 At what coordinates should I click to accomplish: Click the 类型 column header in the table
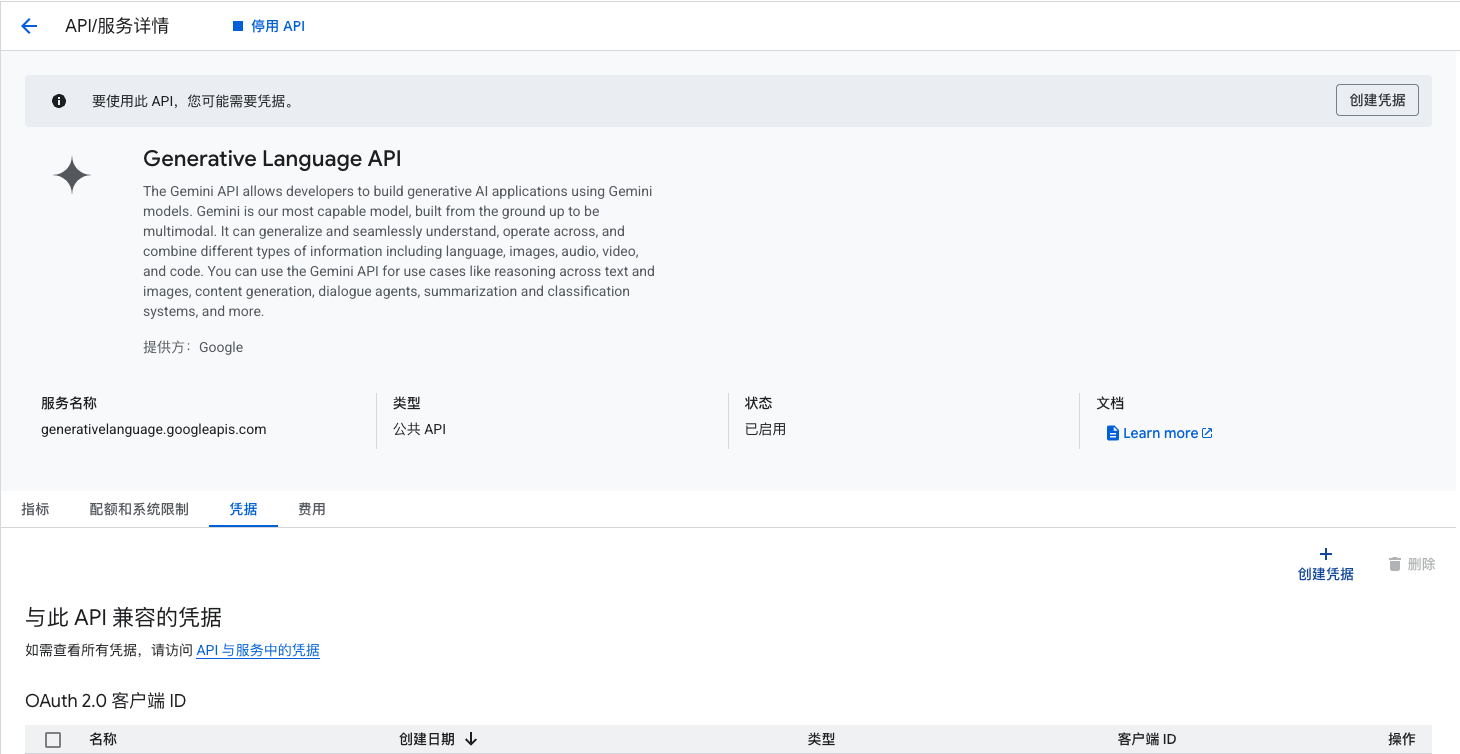pyautogui.click(x=821, y=739)
